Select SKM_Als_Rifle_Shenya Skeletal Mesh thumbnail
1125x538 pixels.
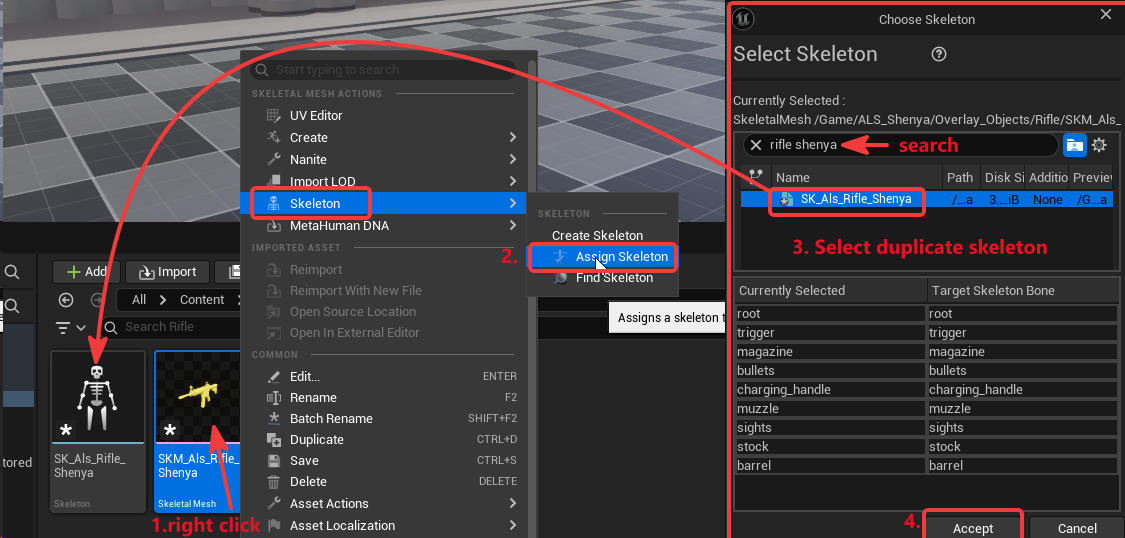click(199, 397)
